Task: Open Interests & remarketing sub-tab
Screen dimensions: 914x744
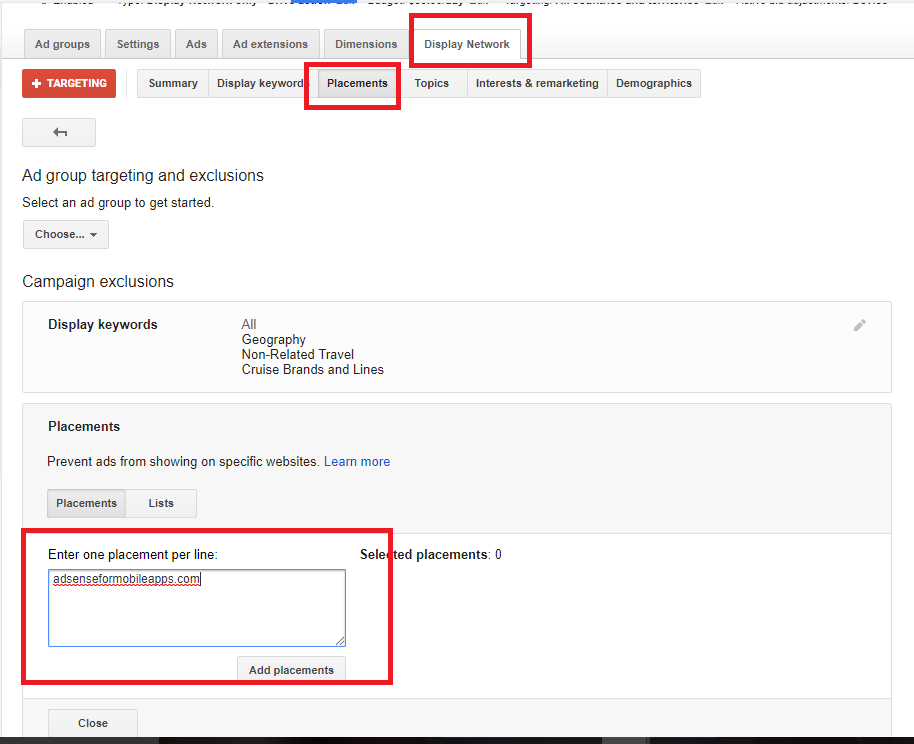Action: 537,83
